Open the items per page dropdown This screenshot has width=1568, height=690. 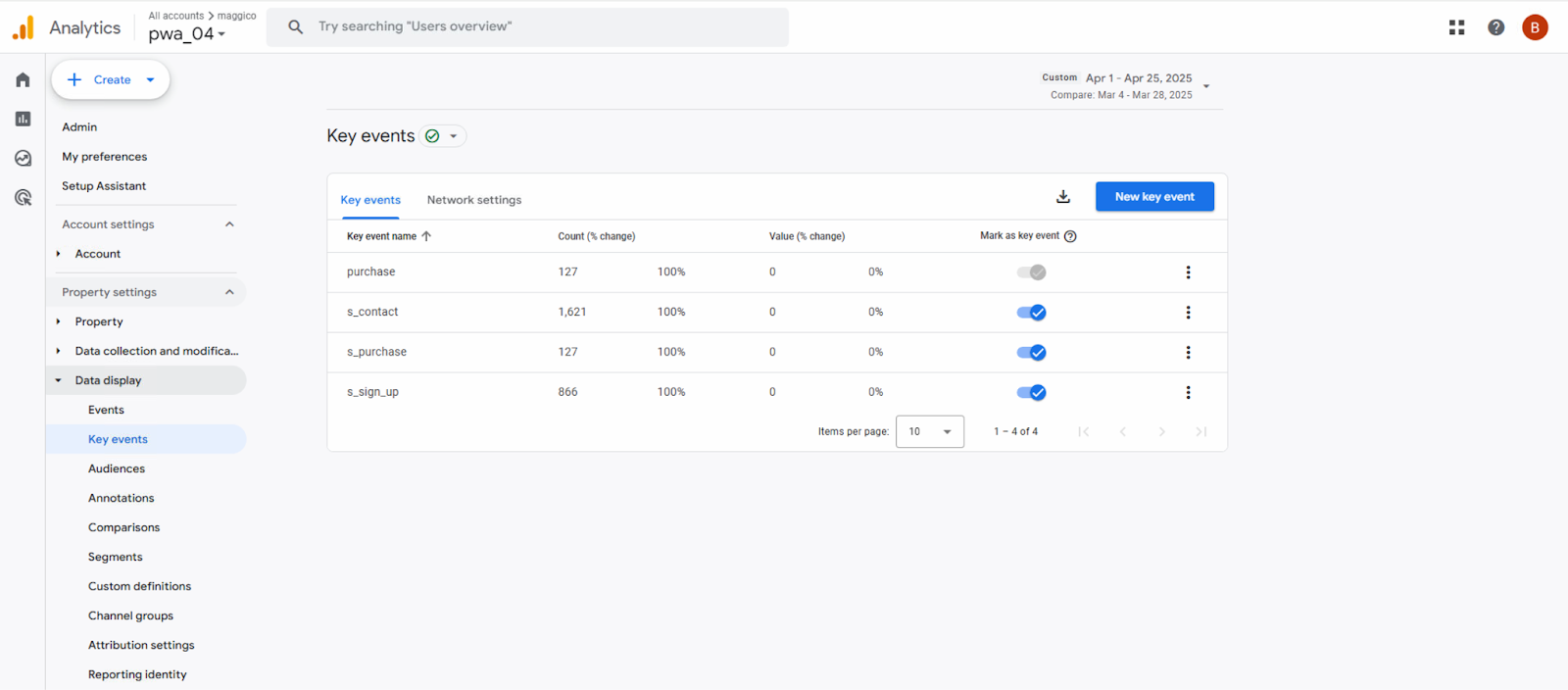pos(929,431)
